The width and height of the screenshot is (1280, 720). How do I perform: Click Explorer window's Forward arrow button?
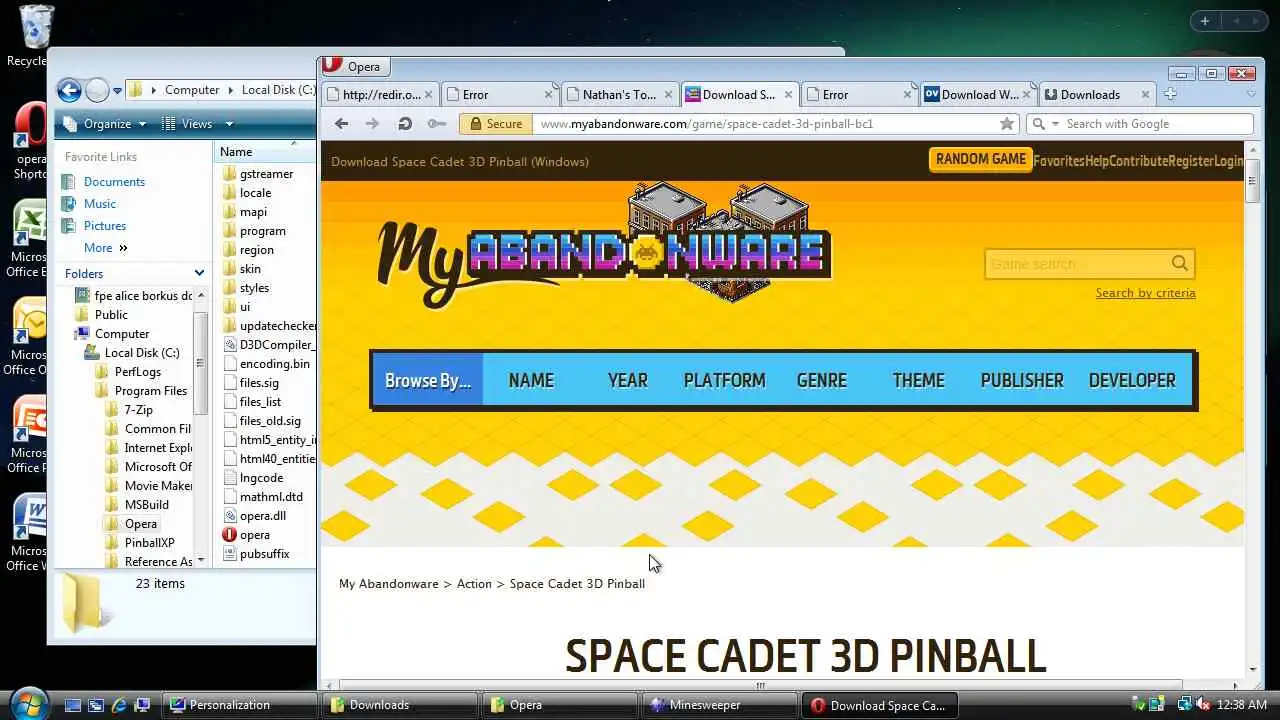[x=96, y=90]
